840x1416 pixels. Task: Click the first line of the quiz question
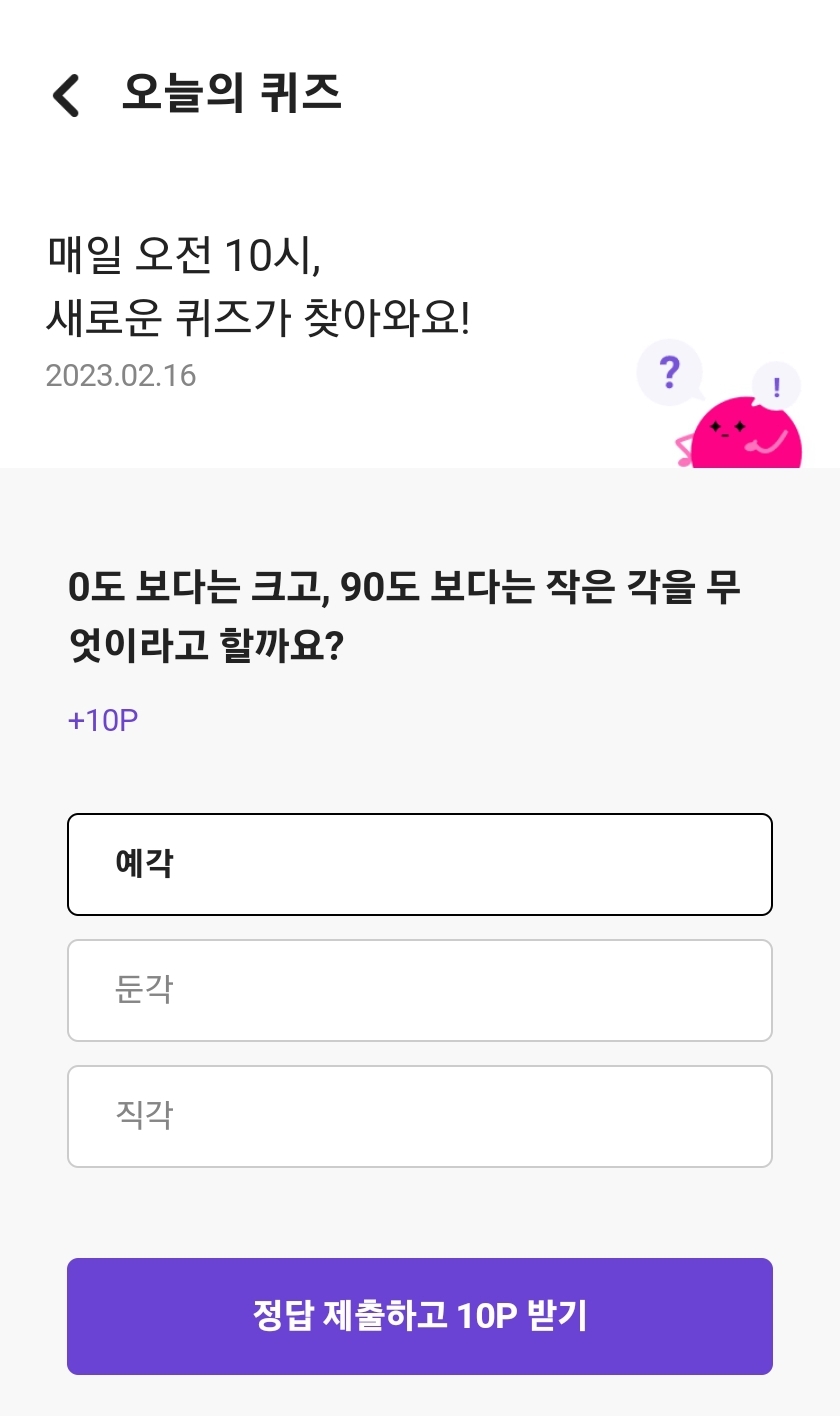[x=404, y=588]
